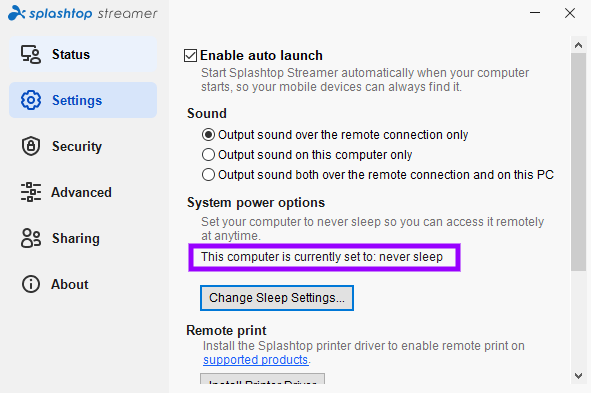Image resolution: width=591 pixels, height=393 pixels.
Task: Click the Advanced sliders icon
Action: tap(31, 192)
